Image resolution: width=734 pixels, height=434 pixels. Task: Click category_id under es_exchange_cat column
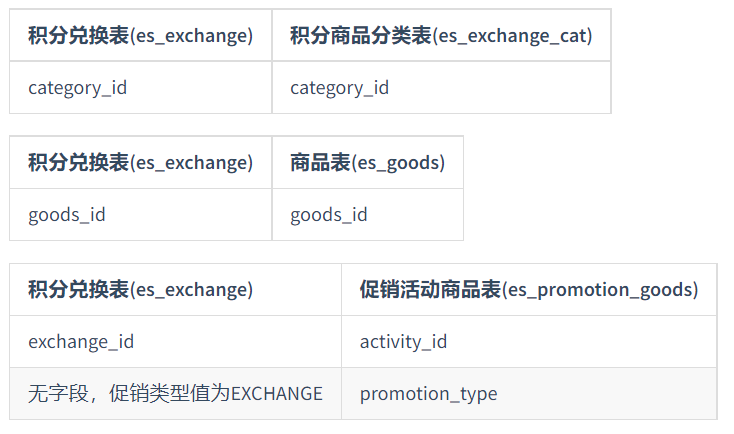click(x=441, y=88)
